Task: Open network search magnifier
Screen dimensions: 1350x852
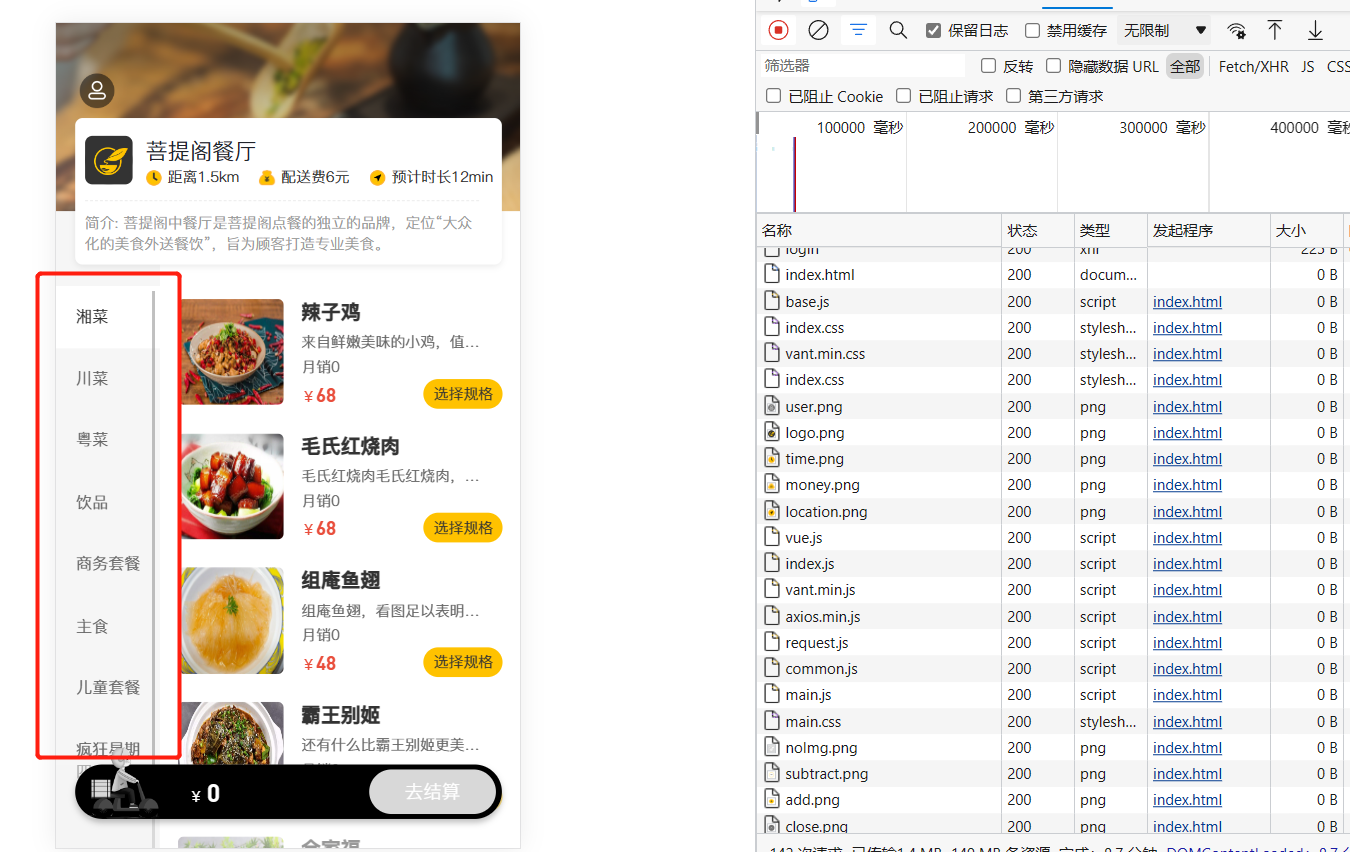Action: click(898, 30)
